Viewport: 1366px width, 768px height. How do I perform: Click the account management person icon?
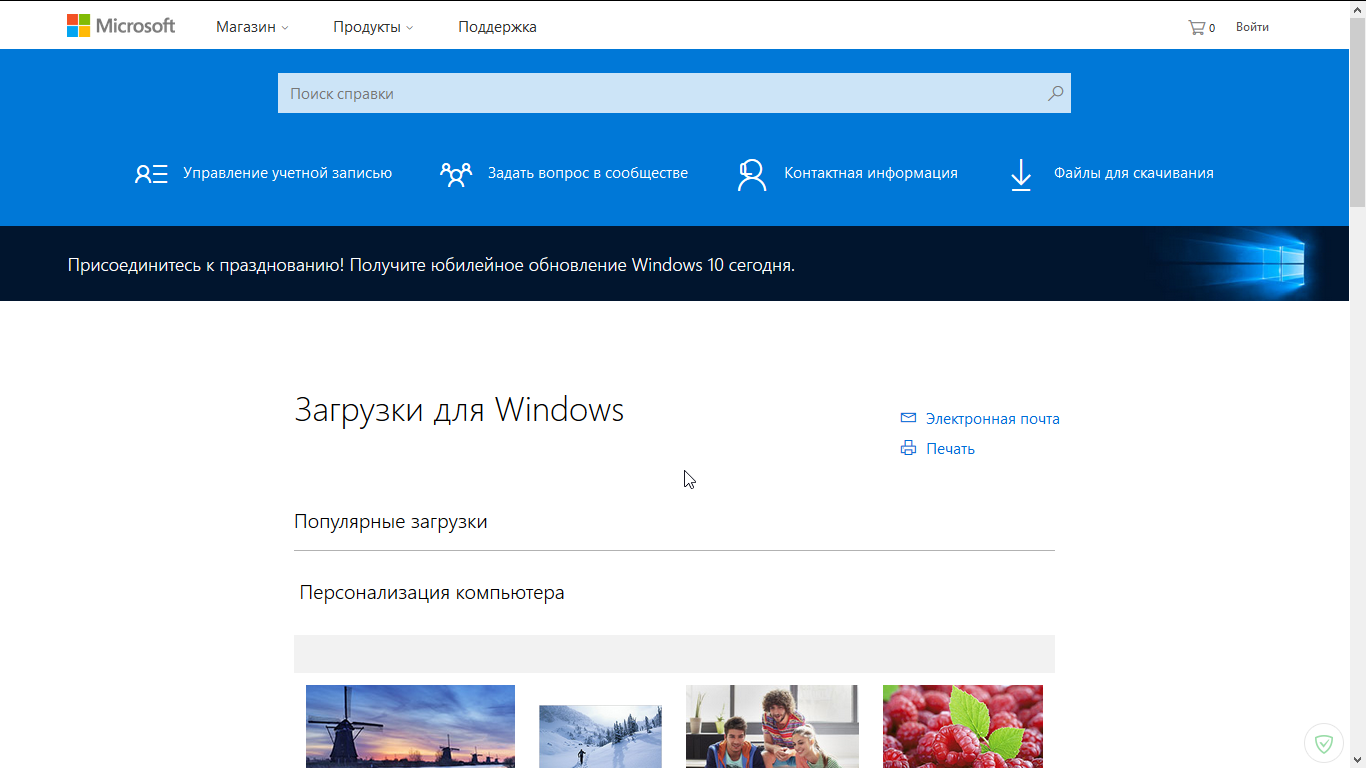[x=151, y=174]
